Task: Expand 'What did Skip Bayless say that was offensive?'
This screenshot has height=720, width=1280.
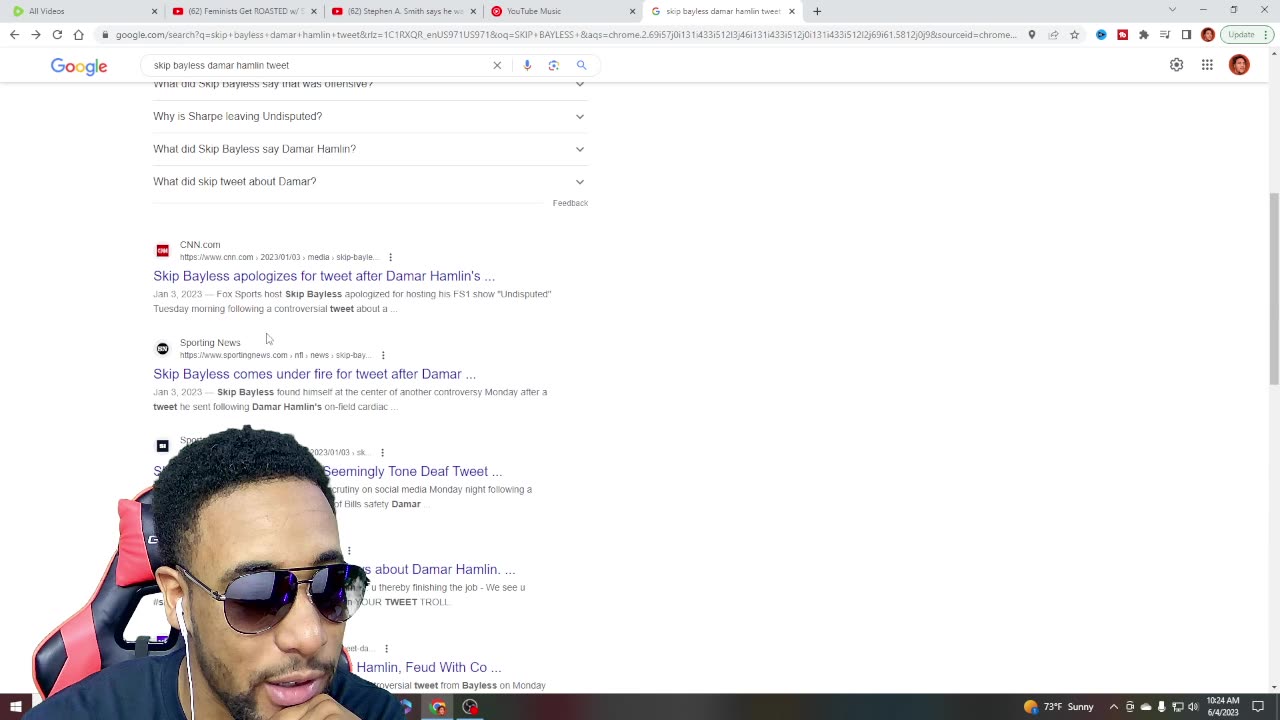Action: pos(370,87)
